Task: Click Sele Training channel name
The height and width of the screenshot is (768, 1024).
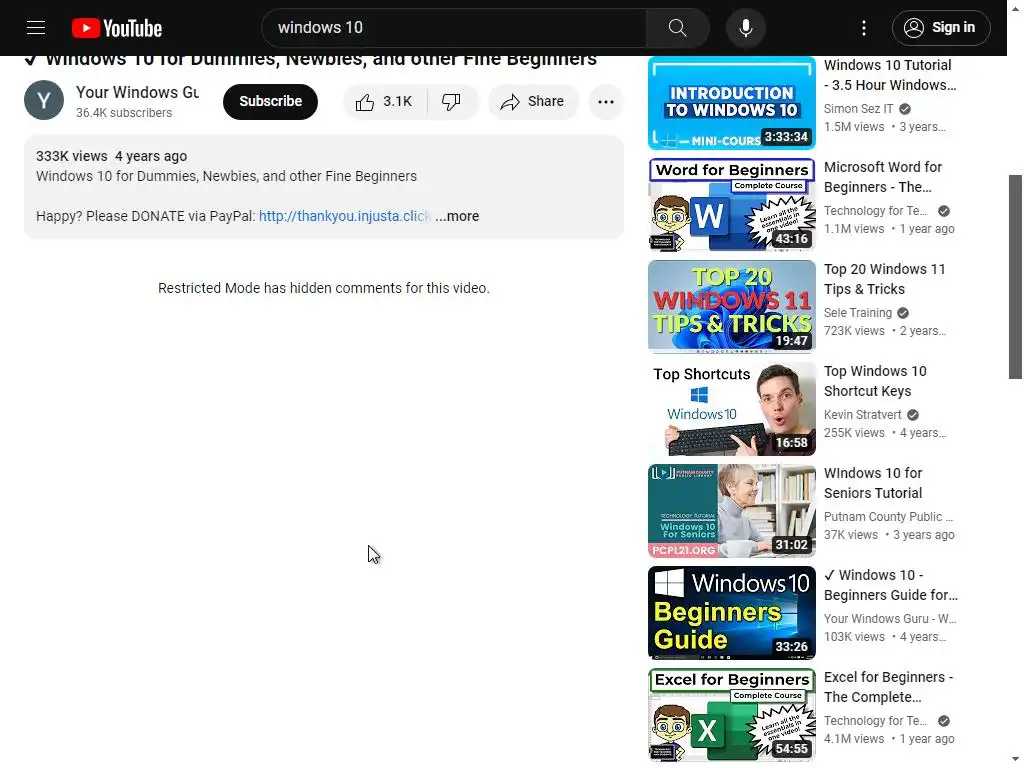Action: pos(857,313)
